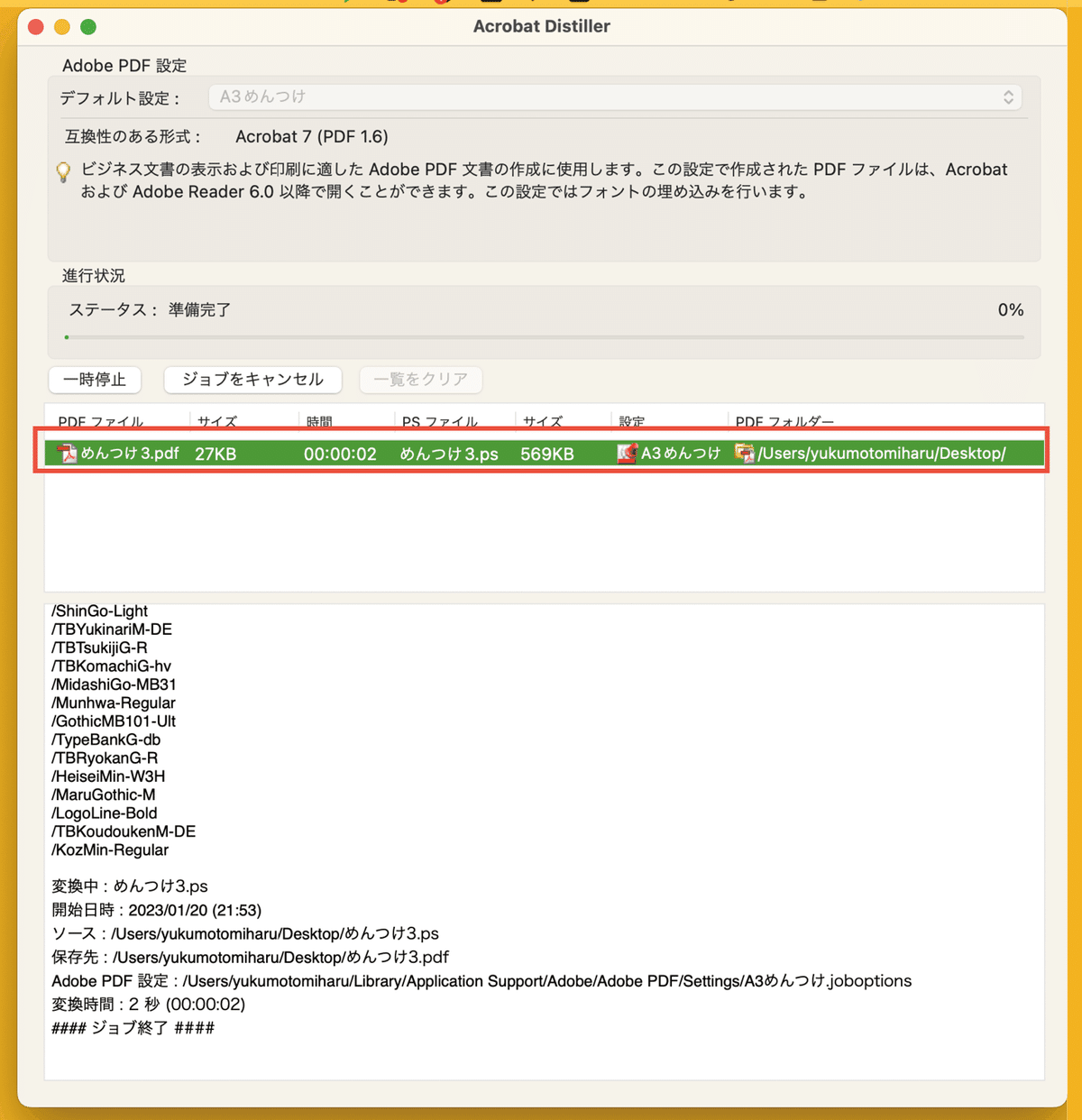Click the ソース path log line
The image size is (1082, 1120).
pos(245,933)
